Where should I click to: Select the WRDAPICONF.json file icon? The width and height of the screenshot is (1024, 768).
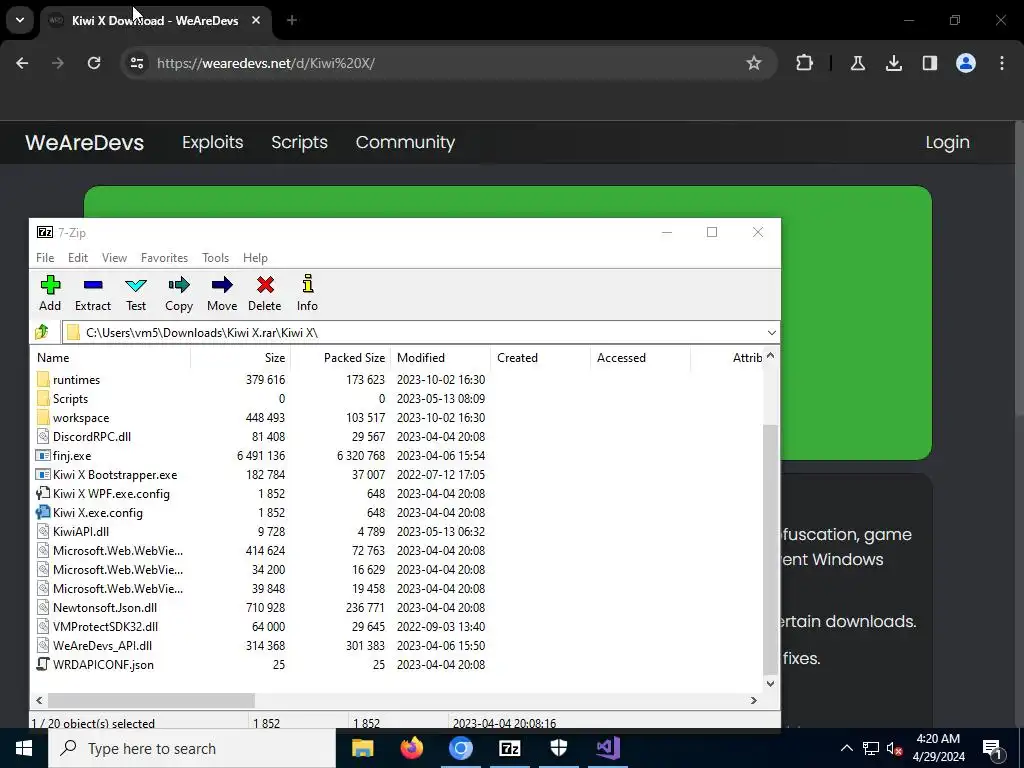42,665
